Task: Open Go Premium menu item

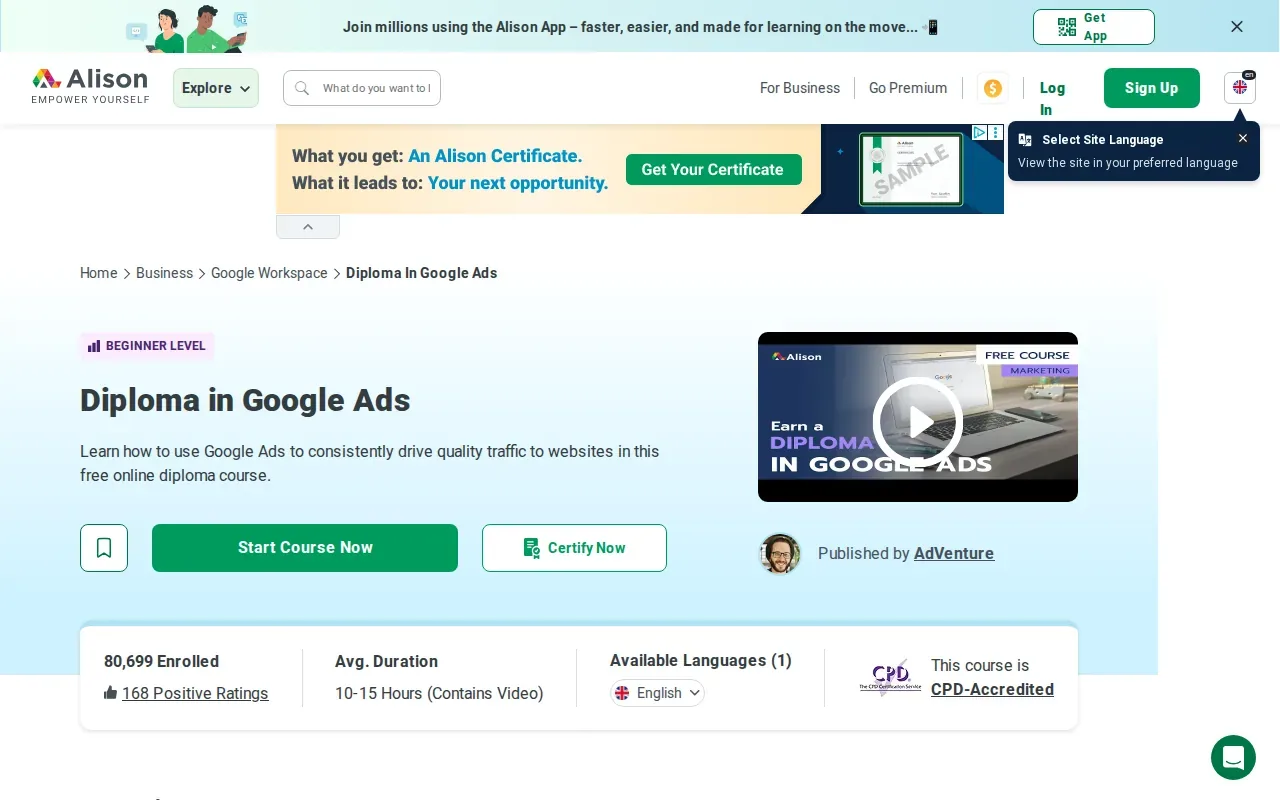Action: pyautogui.click(x=908, y=88)
